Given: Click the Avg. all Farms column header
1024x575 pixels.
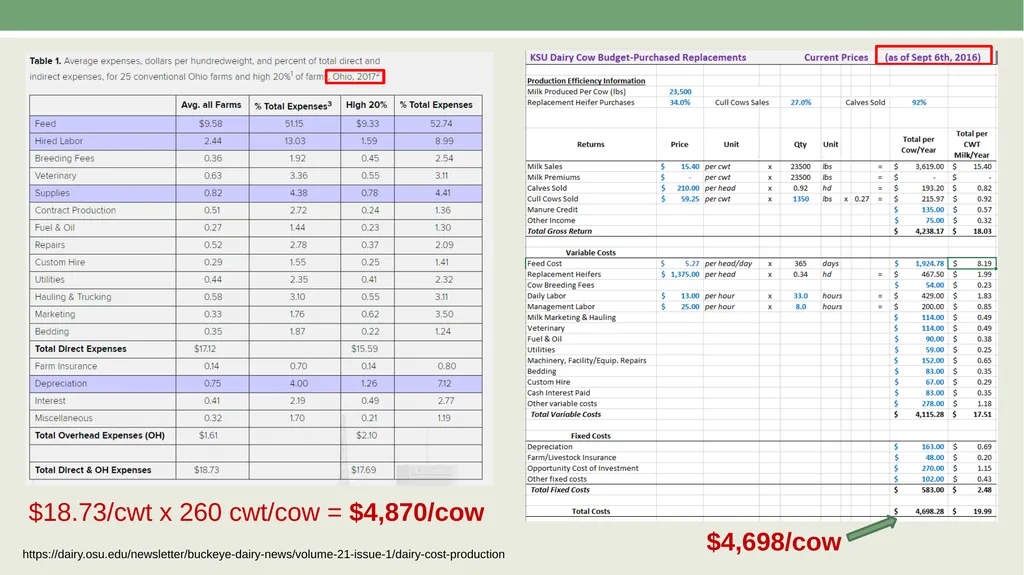Looking at the screenshot, I should [211, 105].
